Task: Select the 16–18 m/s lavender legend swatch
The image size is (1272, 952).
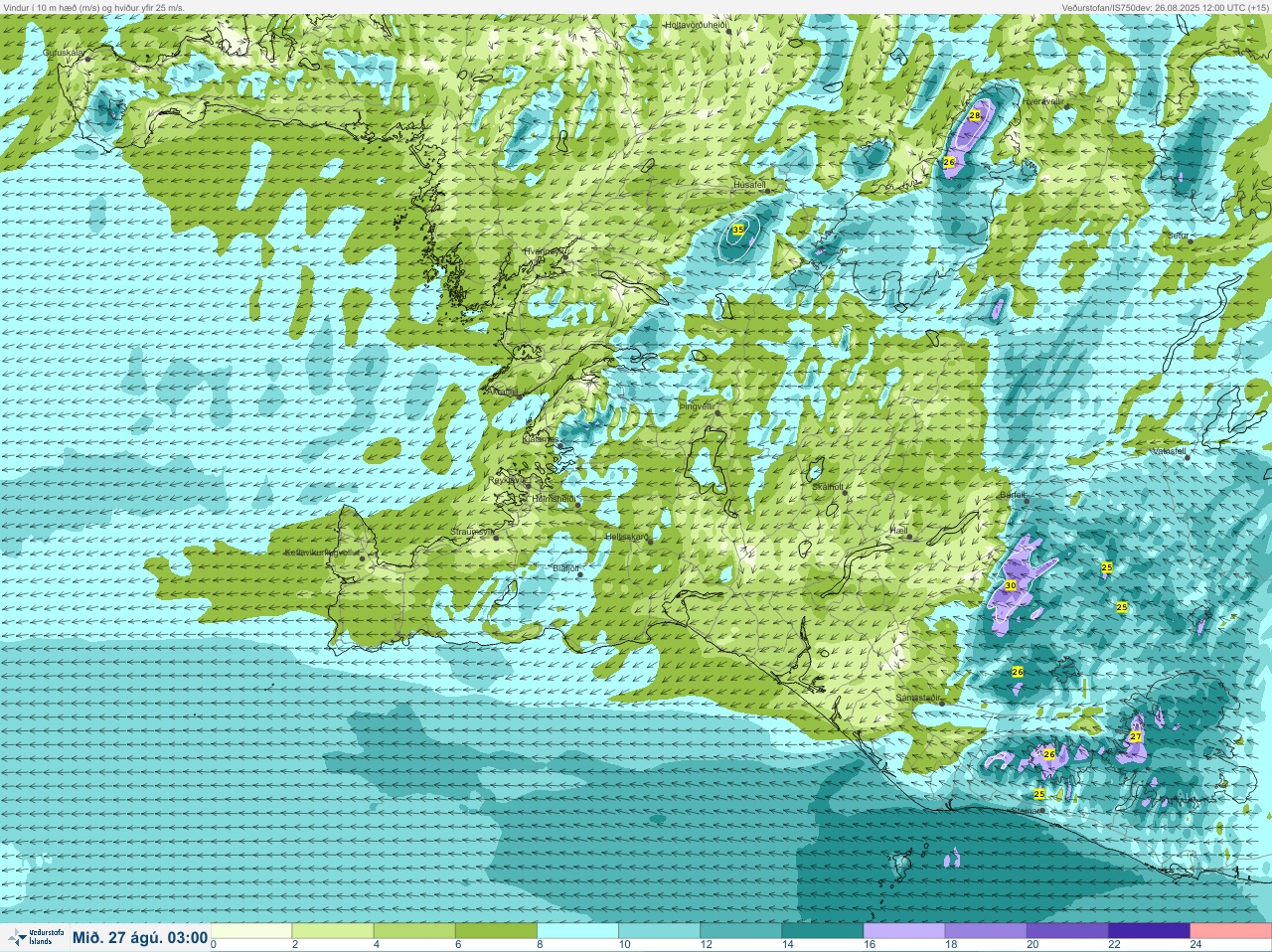Action: coord(903,931)
